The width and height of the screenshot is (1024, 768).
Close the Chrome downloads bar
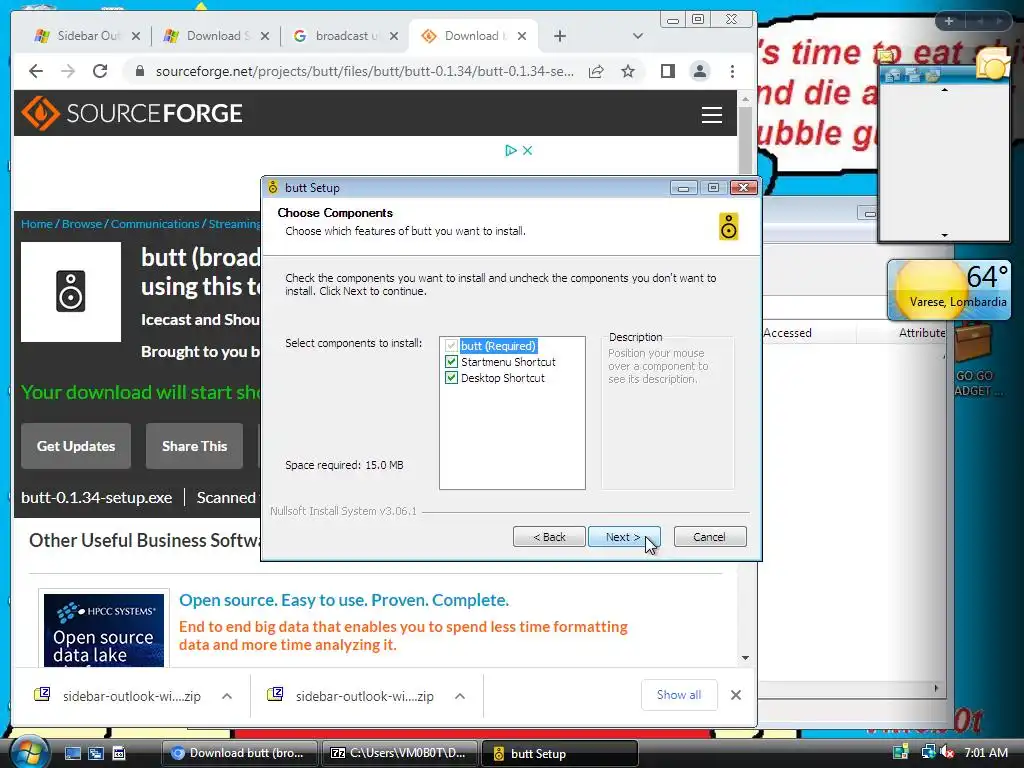coord(736,695)
